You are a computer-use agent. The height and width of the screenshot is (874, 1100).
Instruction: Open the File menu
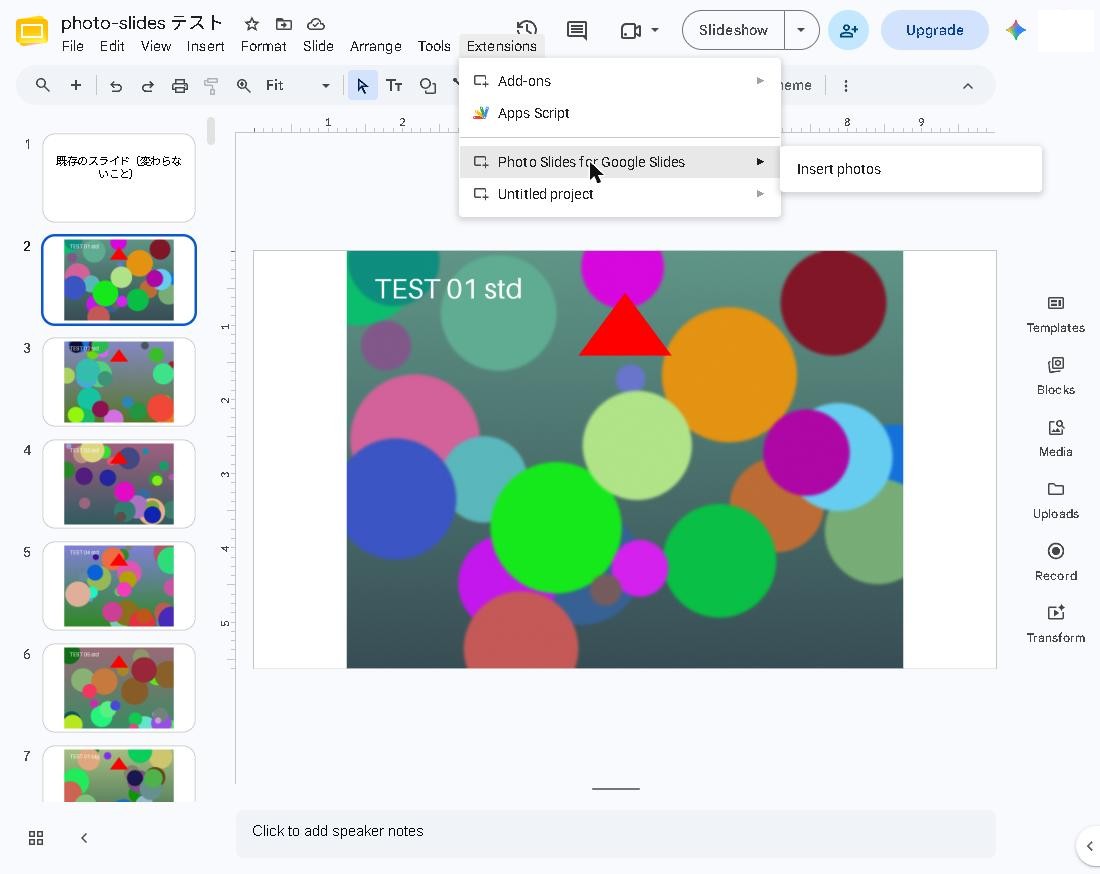pyautogui.click(x=72, y=46)
